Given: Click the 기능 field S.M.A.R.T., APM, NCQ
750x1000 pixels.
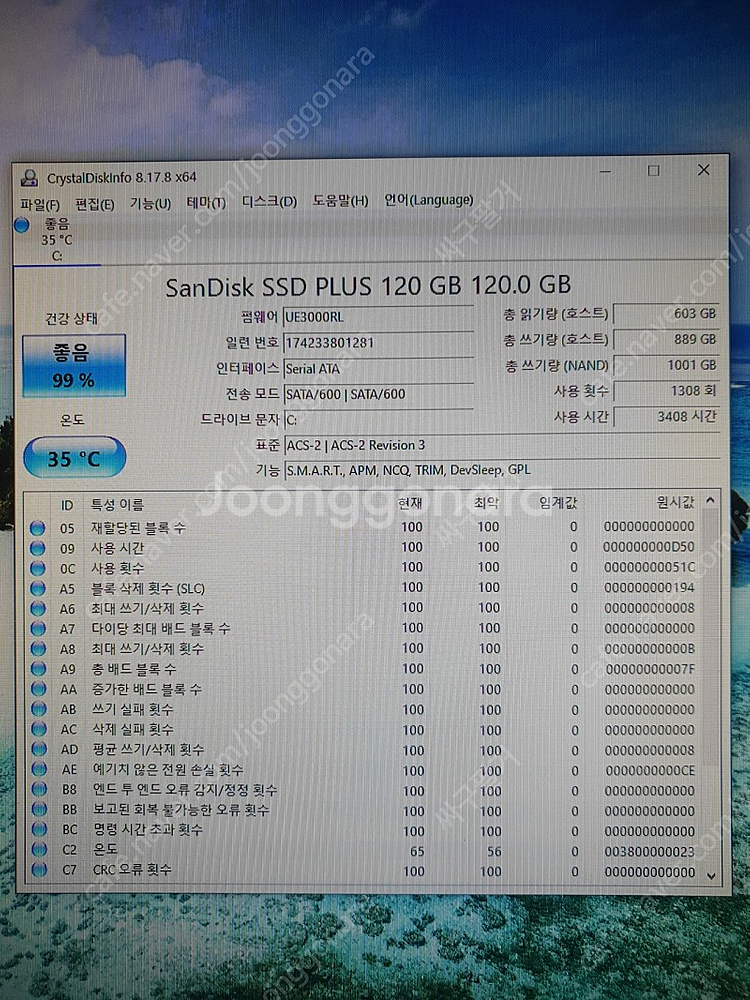Looking at the screenshot, I should [502, 470].
